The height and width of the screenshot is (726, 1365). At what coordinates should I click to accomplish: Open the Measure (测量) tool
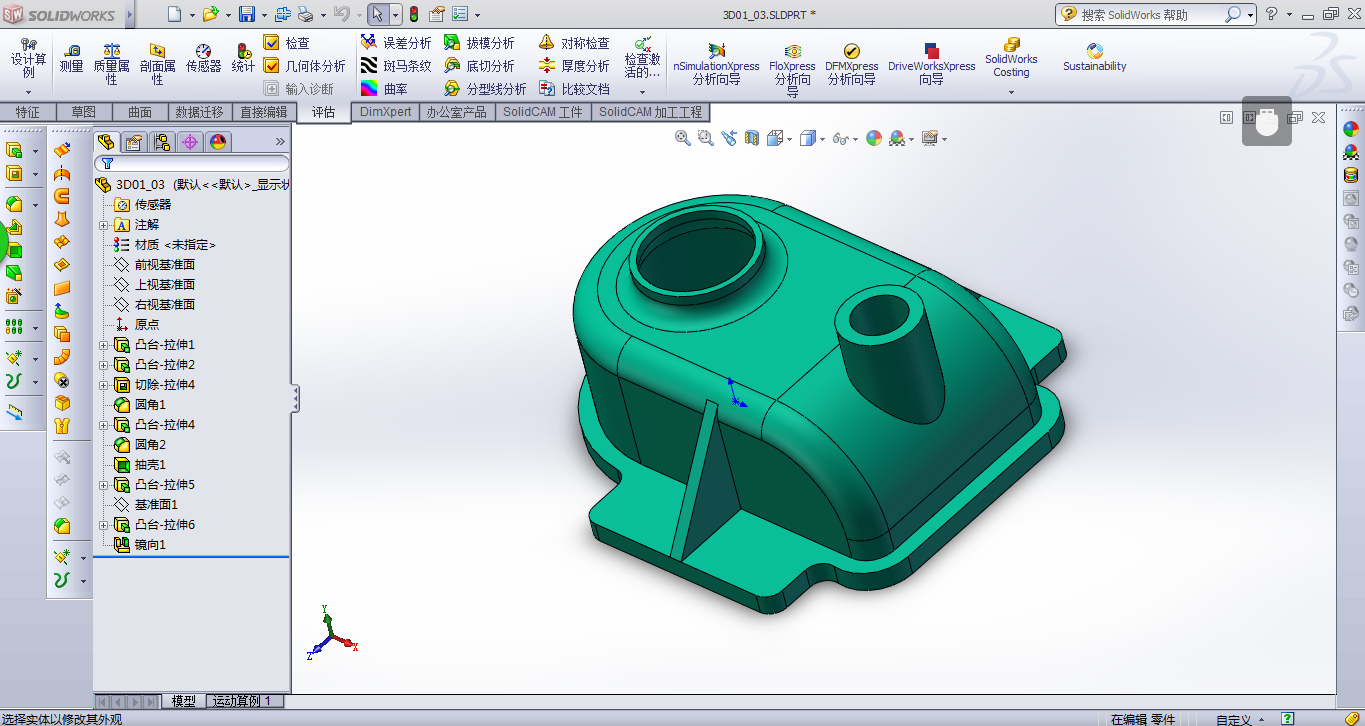tap(71, 58)
